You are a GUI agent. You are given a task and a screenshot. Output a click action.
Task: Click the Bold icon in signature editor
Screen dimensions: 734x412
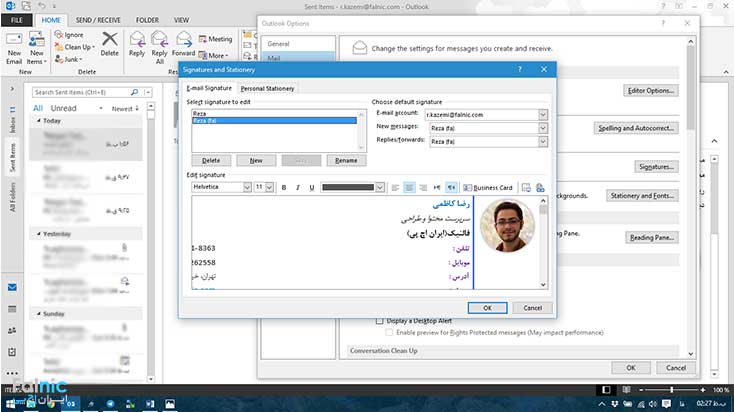tap(284, 187)
